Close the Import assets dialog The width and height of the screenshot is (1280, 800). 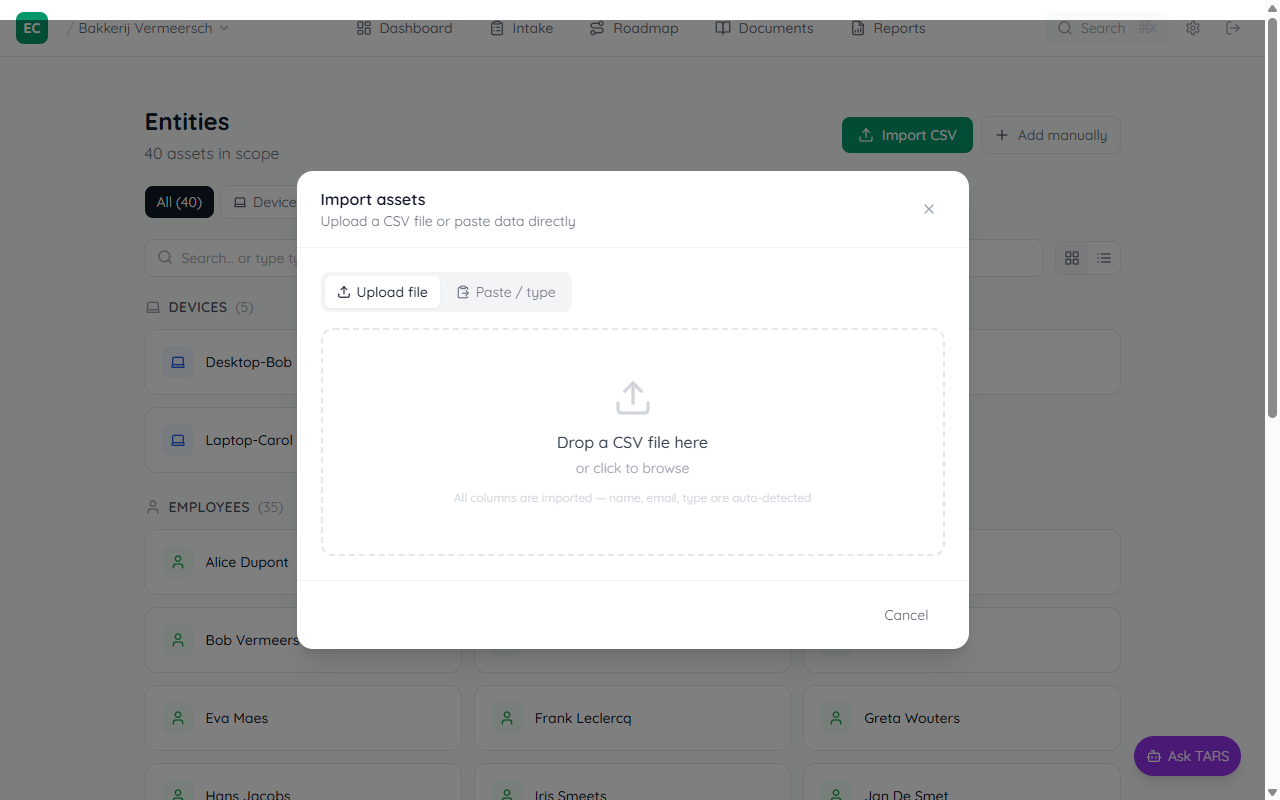click(929, 209)
